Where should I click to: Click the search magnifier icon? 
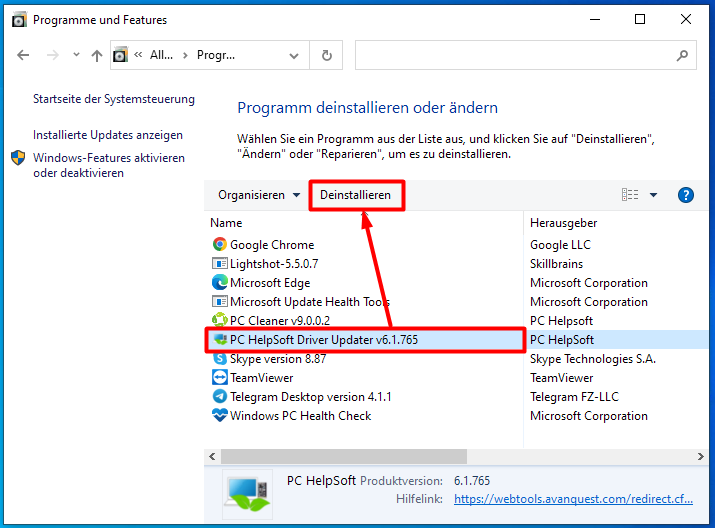click(682, 56)
